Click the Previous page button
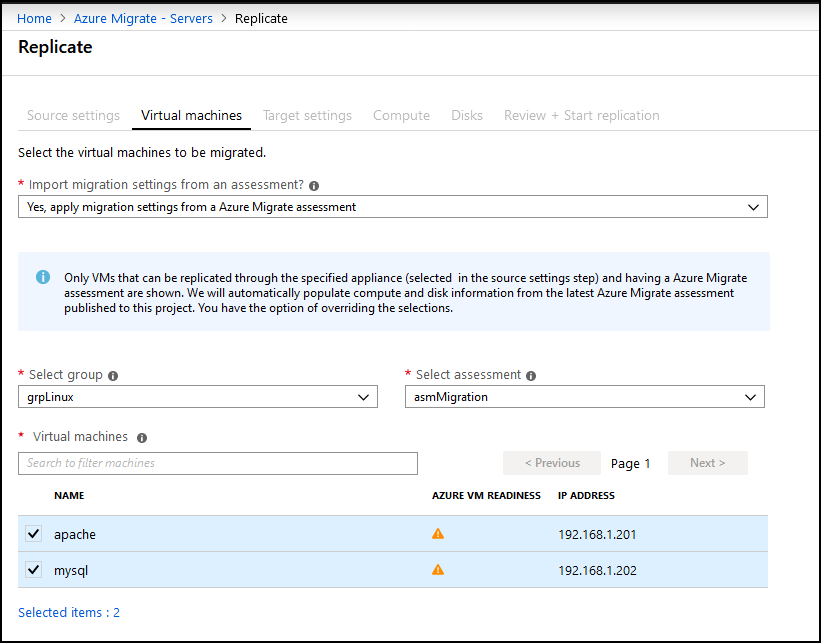821x643 pixels. pyautogui.click(x=552, y=463)
